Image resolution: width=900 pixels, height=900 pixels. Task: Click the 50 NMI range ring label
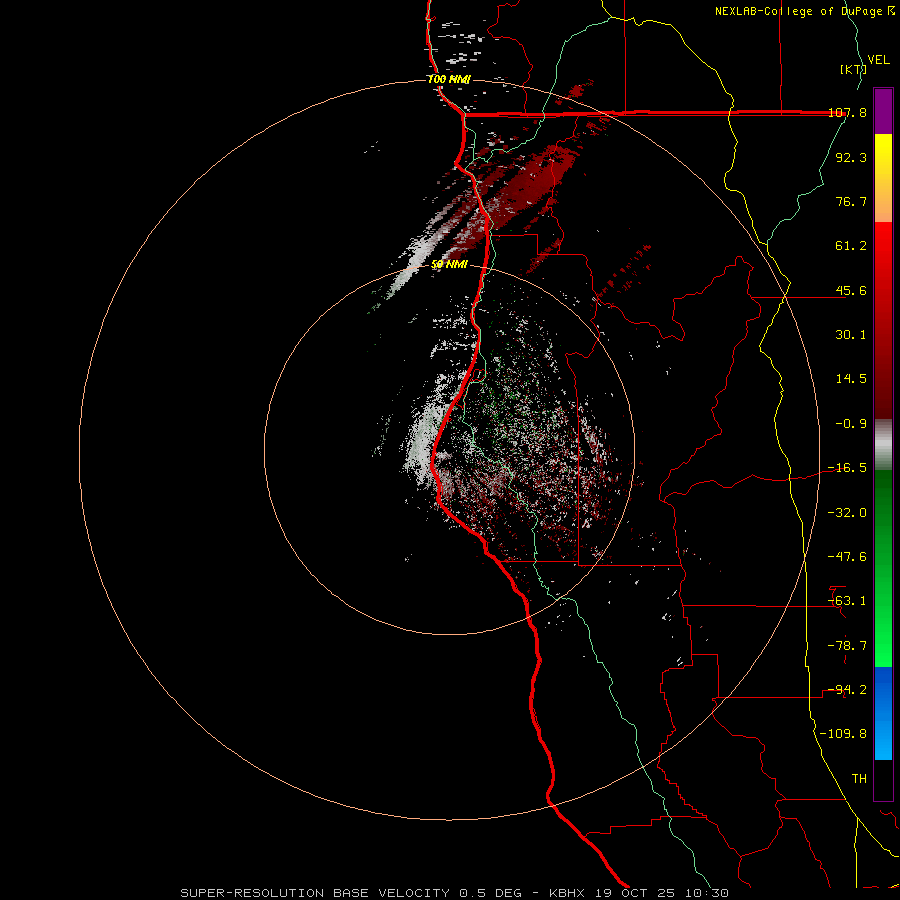tap(449, 264)
